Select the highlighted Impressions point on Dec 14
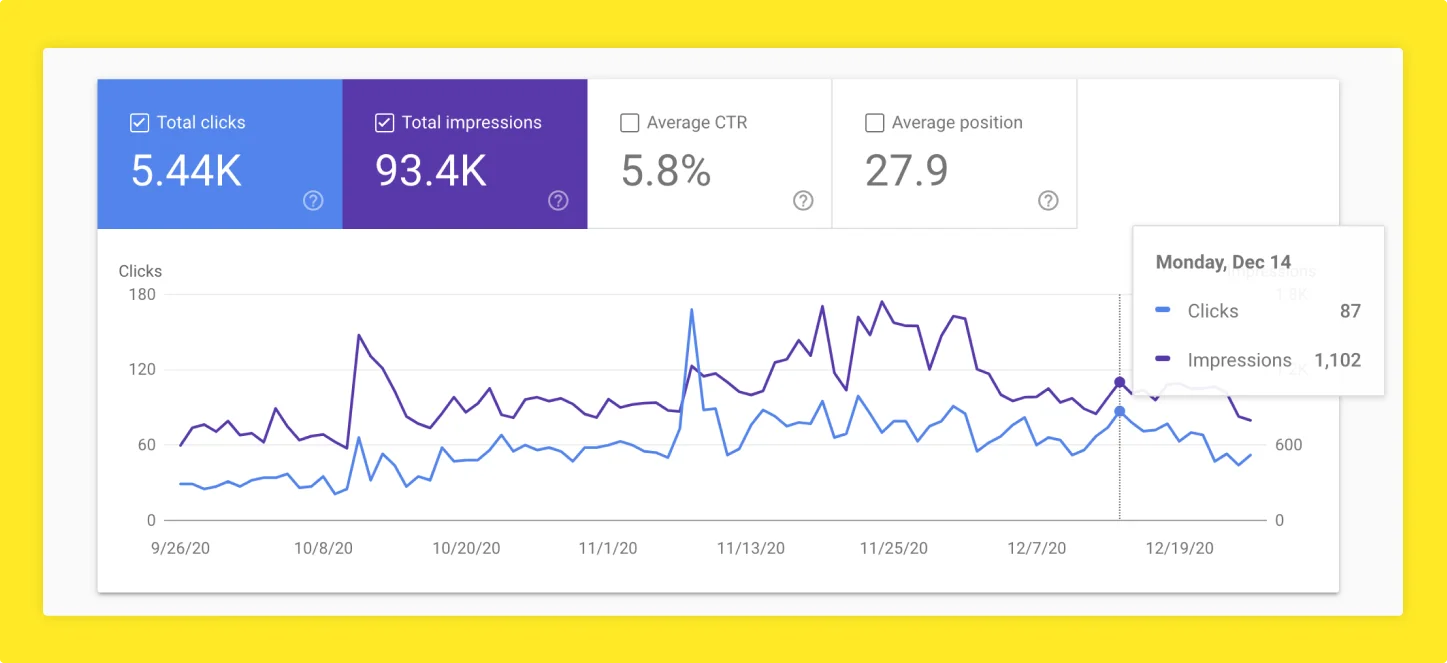1447x663 pixels. (x=1119, y=382)
